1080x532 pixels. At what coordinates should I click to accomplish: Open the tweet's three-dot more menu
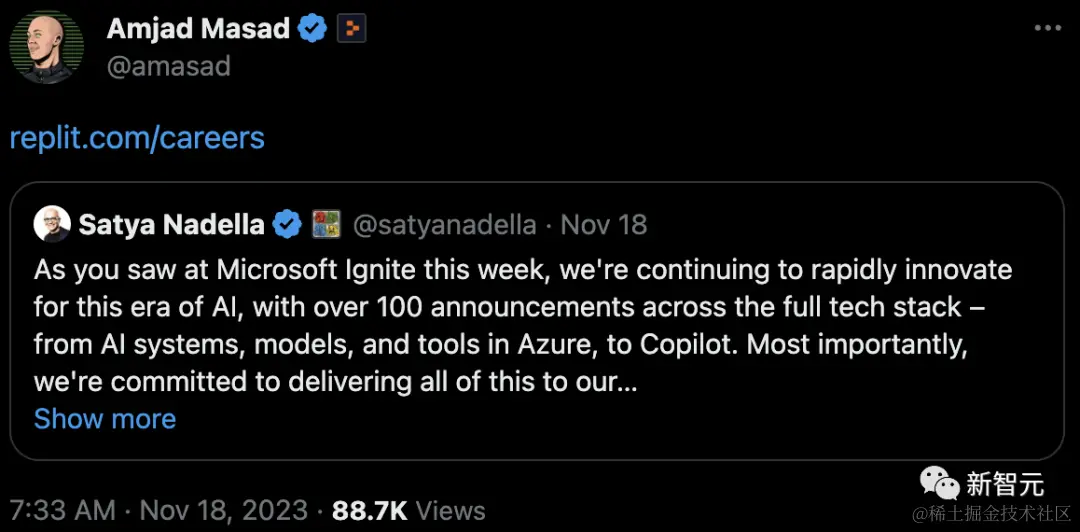(1046, 28)
